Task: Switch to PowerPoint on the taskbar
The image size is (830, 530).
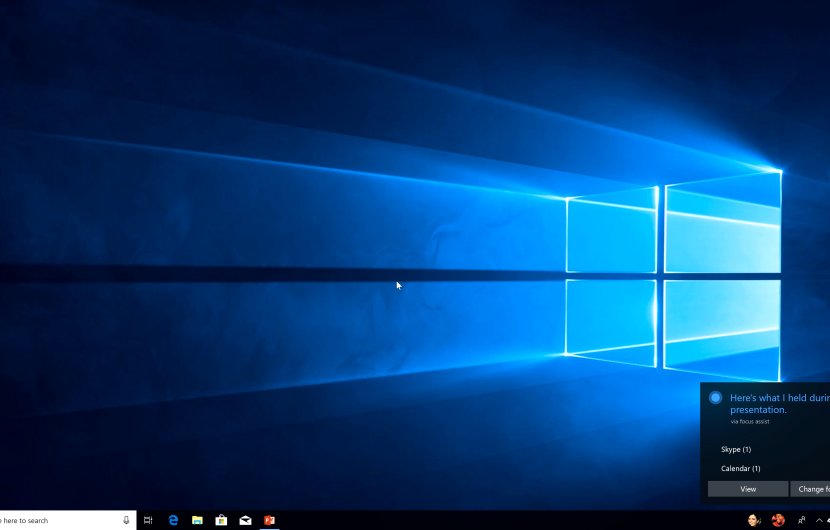Action: click(x=269, y=520)
